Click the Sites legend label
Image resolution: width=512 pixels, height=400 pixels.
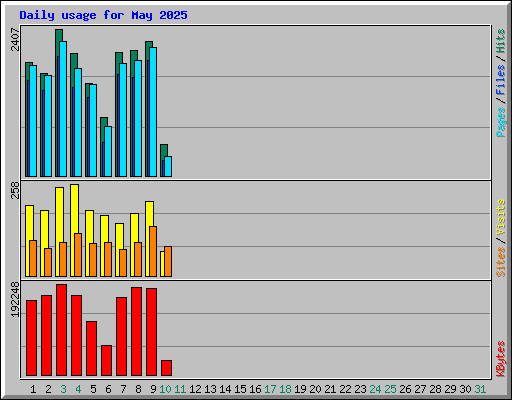[500, 262]
